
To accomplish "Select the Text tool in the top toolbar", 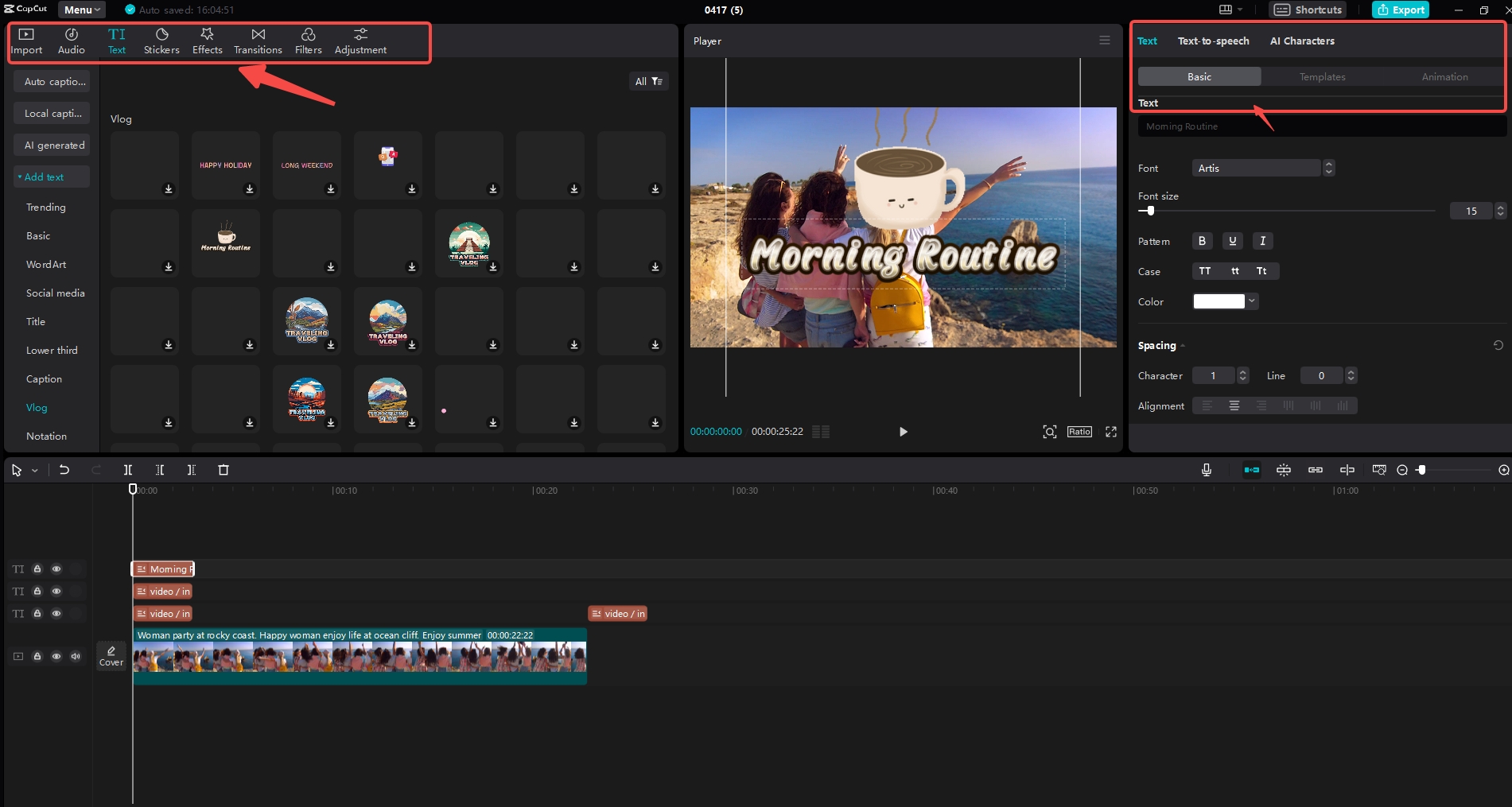I will 117,41.
